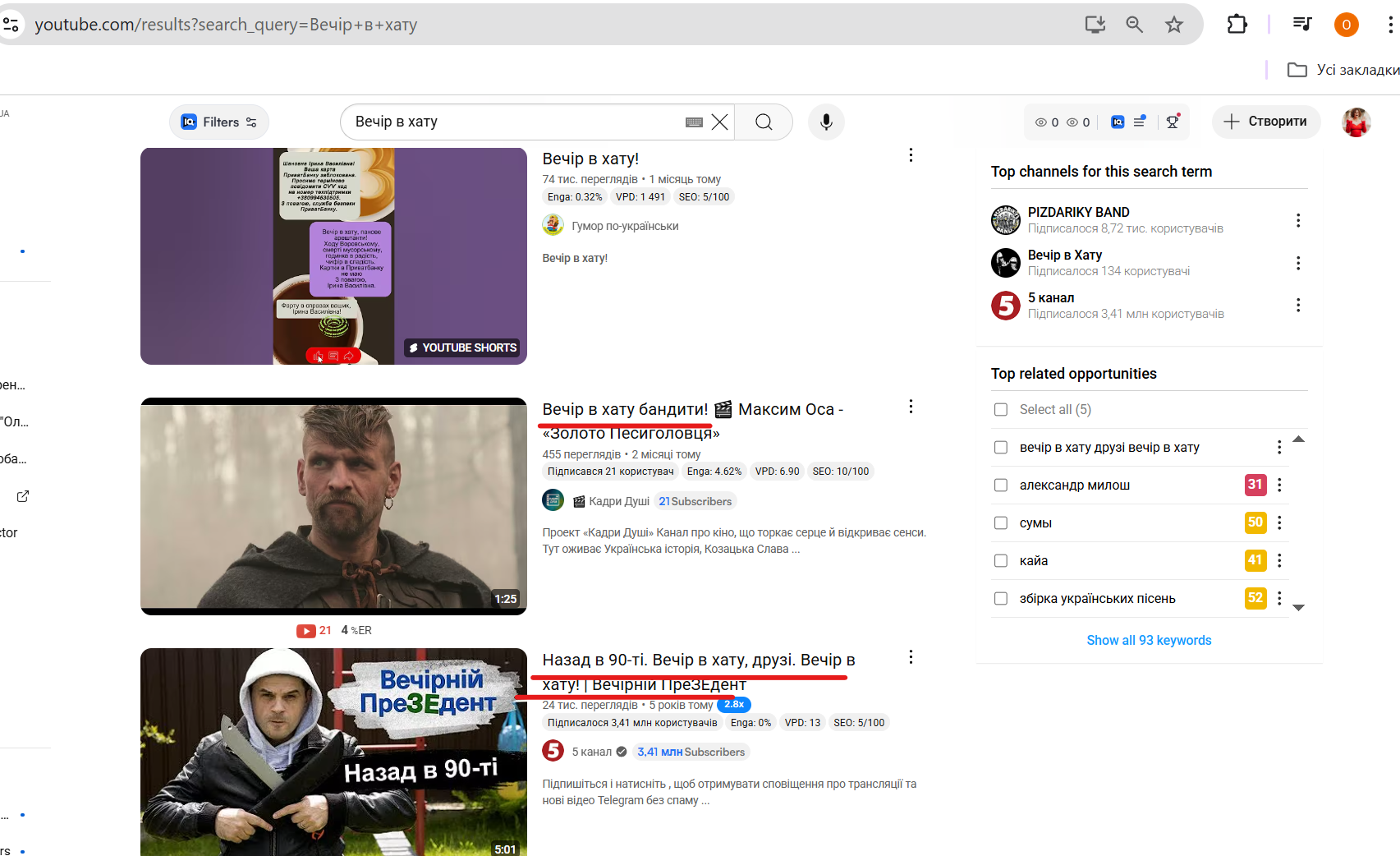
Task: Open options menu for 5 канал channel row
Action: click(1298, 306)
